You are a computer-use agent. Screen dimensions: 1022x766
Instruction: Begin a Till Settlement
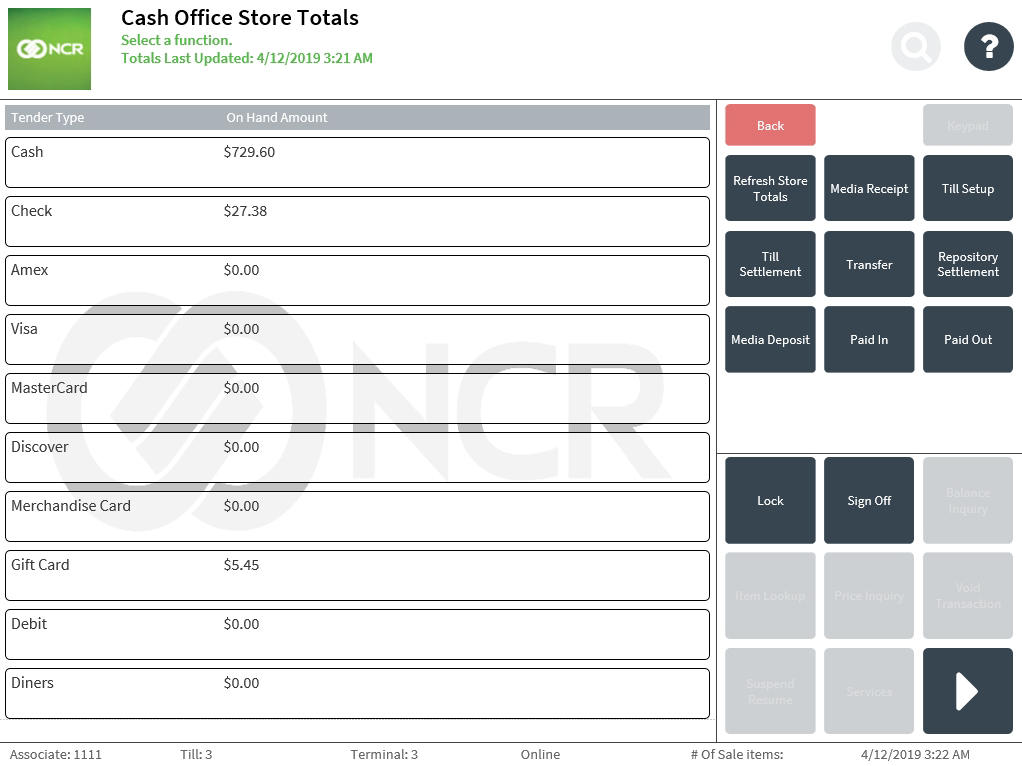770,264
